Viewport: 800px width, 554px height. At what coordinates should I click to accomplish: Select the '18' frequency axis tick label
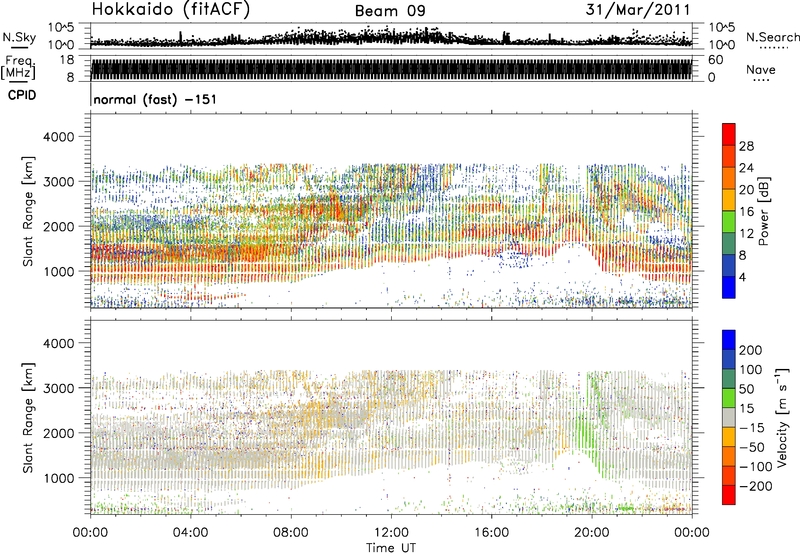click(x=67, y=60)
